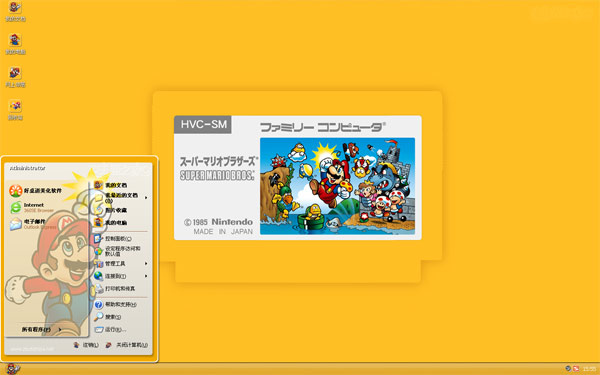
Task: Open Help and Support question-mark entry
Action: [116, 305]
